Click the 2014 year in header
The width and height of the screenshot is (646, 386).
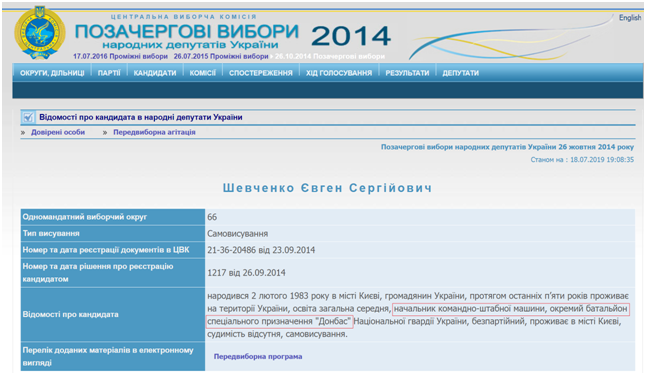point(351,36)
